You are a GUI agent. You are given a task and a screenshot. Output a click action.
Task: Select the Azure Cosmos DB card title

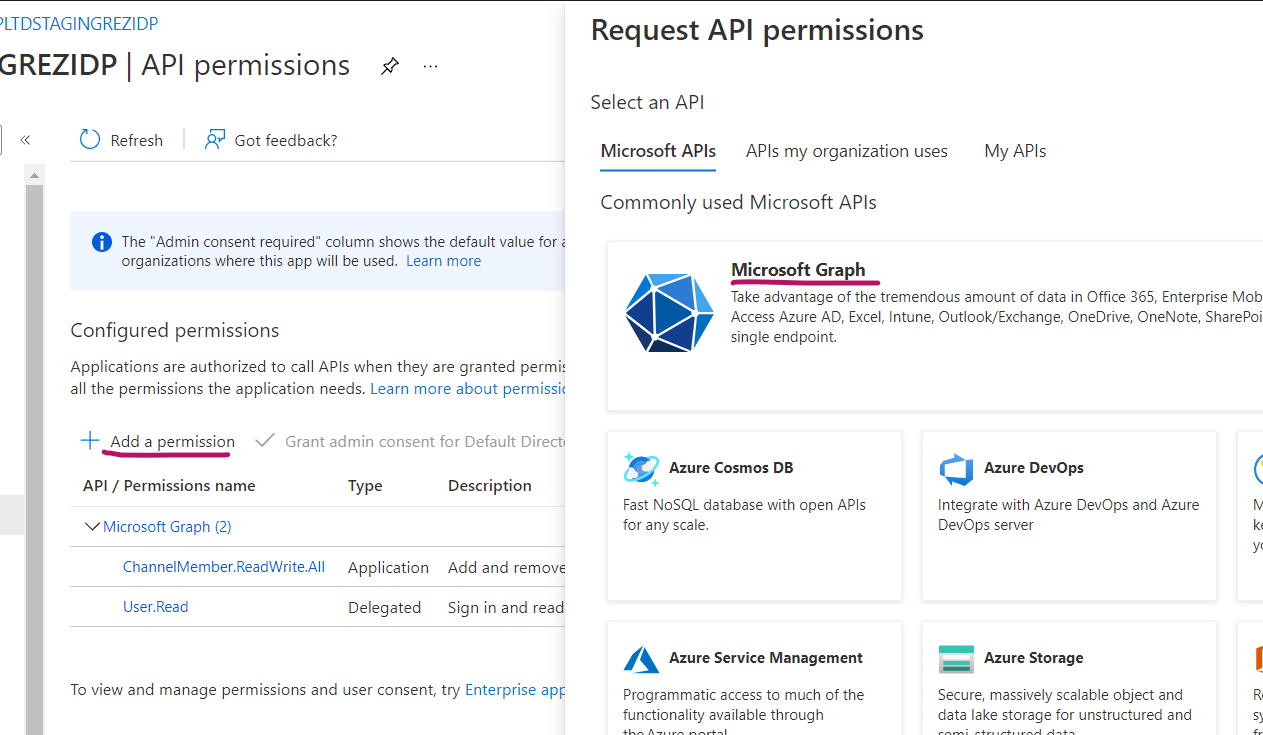coord(731,468)
